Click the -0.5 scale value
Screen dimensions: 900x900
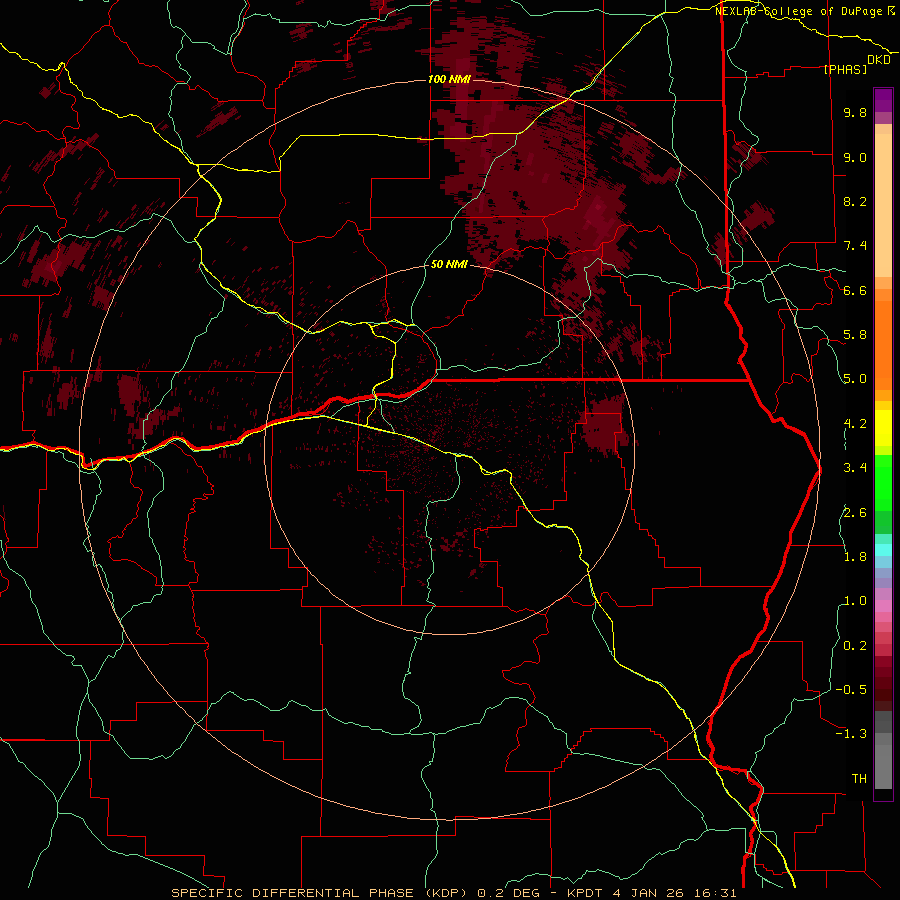pyautogui.click(x=851, y=690)
